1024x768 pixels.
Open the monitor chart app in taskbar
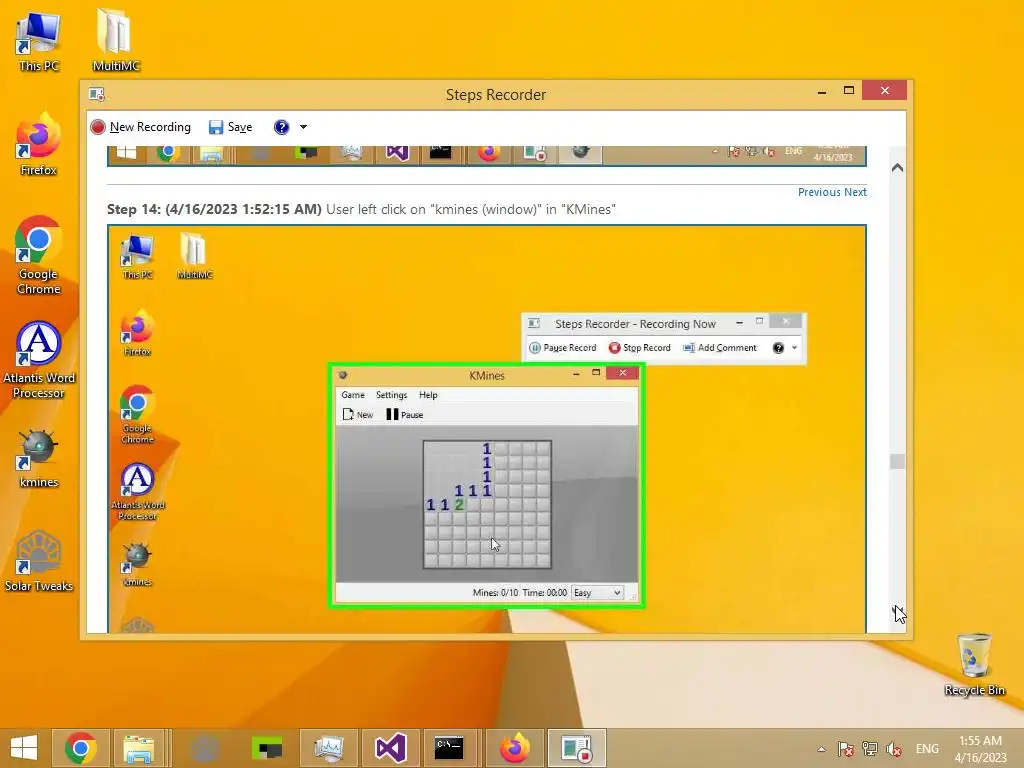click(328, 748)
